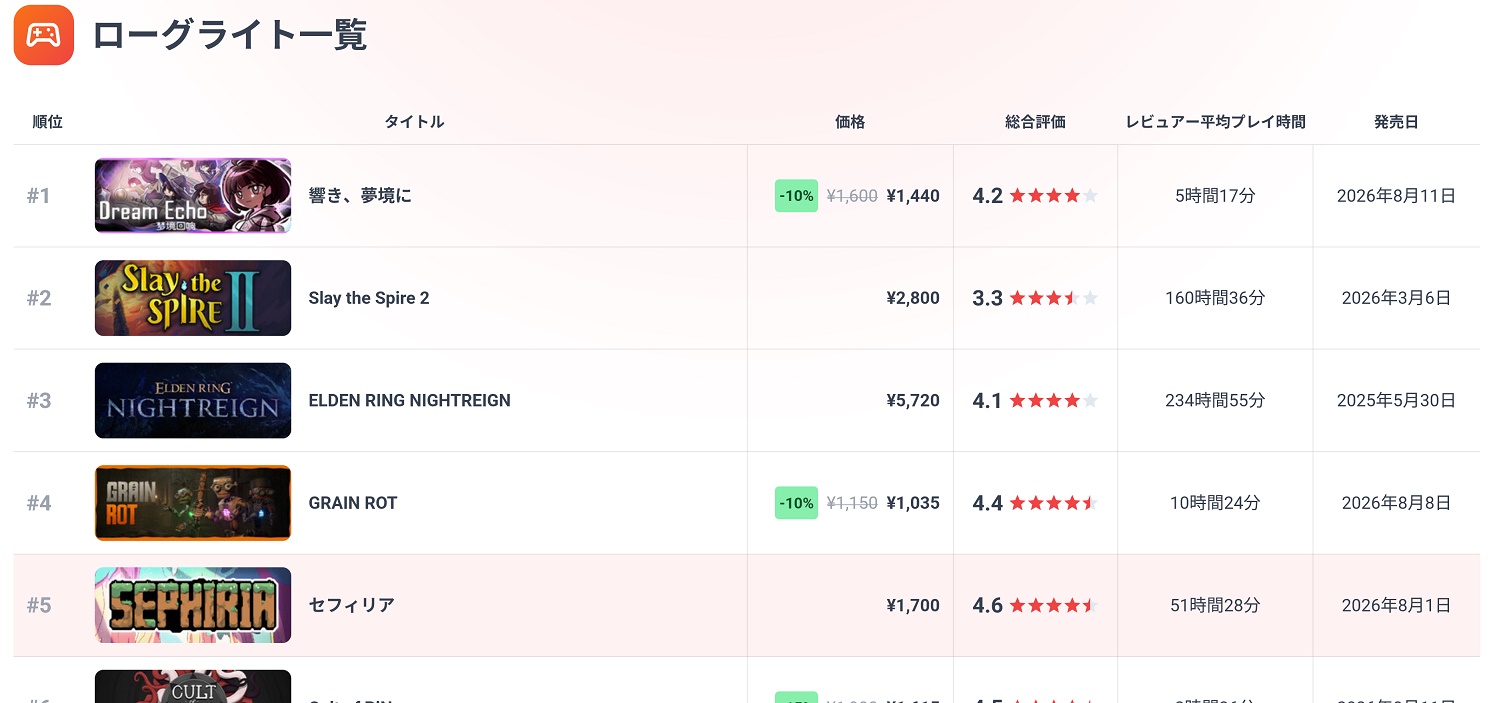Click the rank #4 label
The image size is (1489, 703).
pos(39,503)
